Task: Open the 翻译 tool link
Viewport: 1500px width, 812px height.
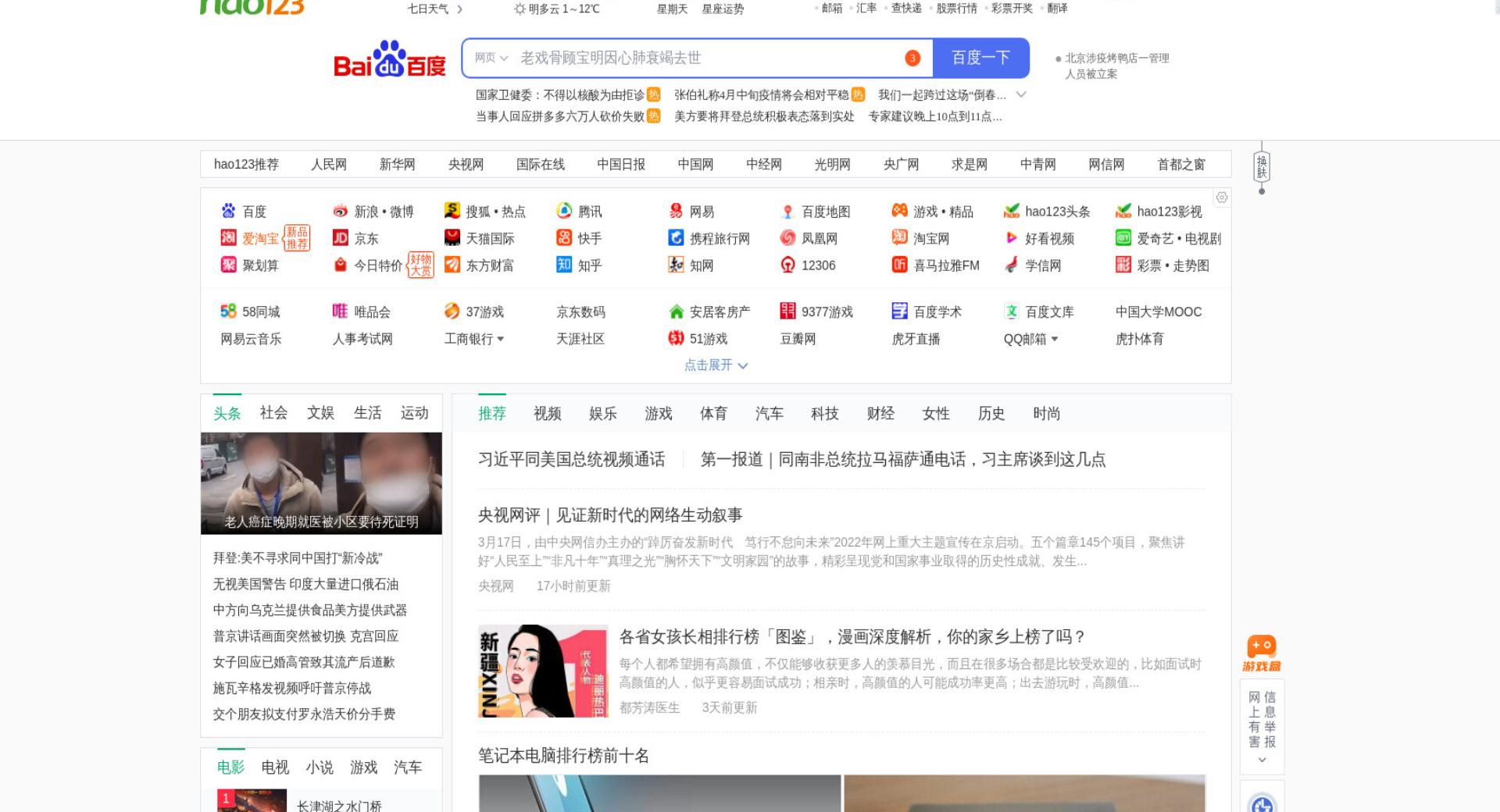Action: 1057,9
